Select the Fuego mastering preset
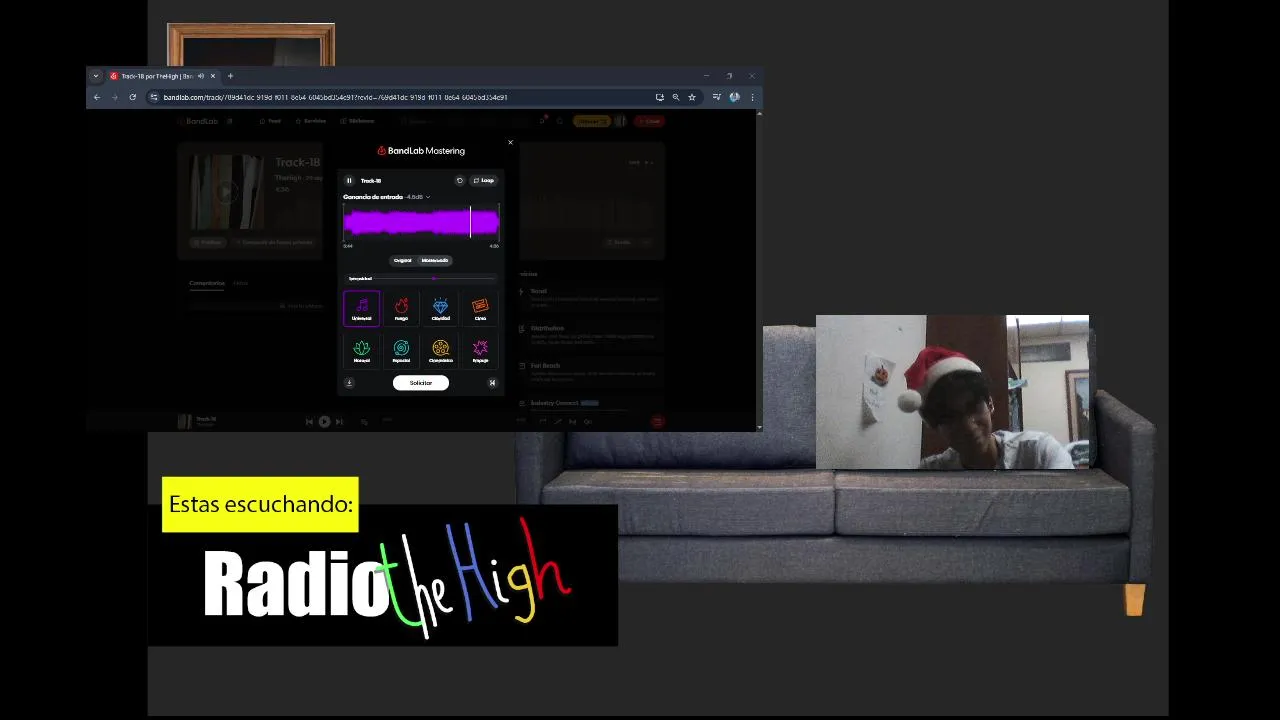 click(x=401, y=308)
